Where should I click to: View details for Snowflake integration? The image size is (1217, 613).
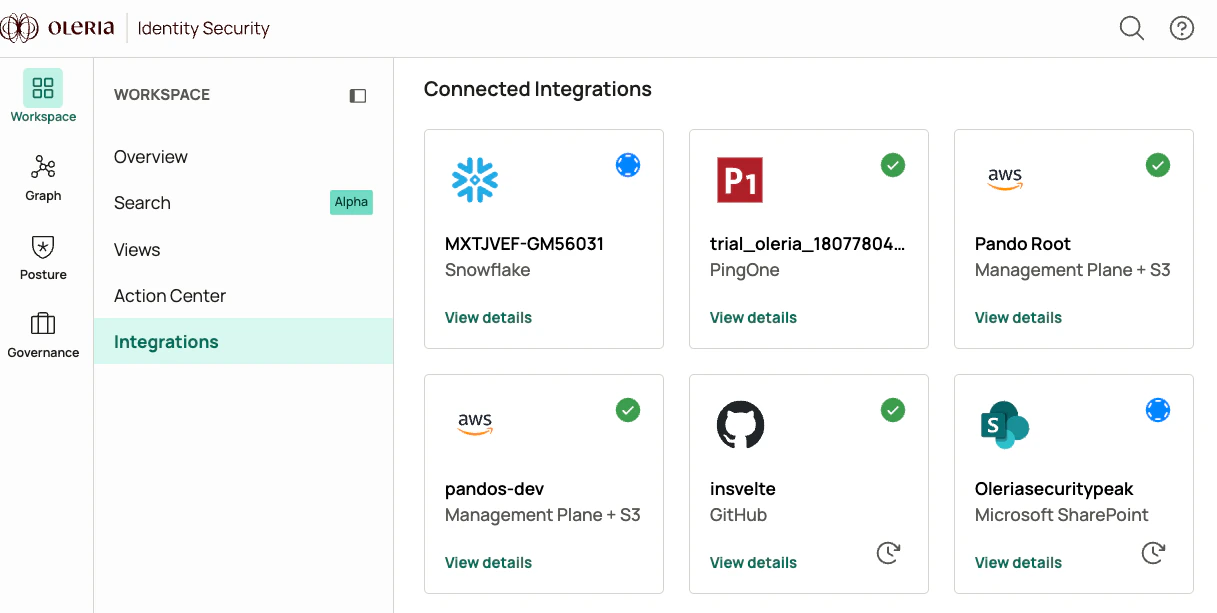(488, 318)
